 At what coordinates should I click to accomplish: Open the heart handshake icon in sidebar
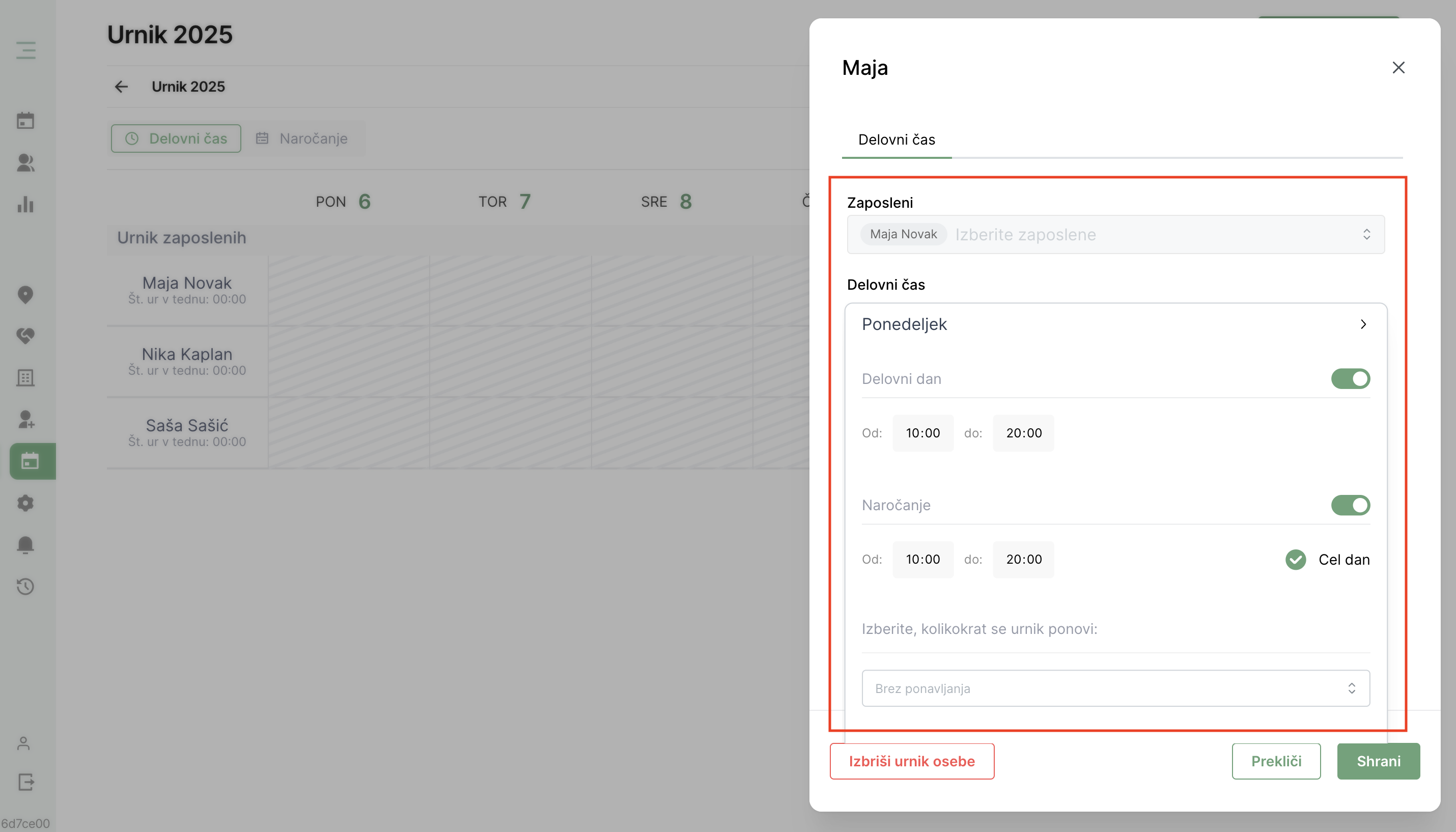pos(25,336)
